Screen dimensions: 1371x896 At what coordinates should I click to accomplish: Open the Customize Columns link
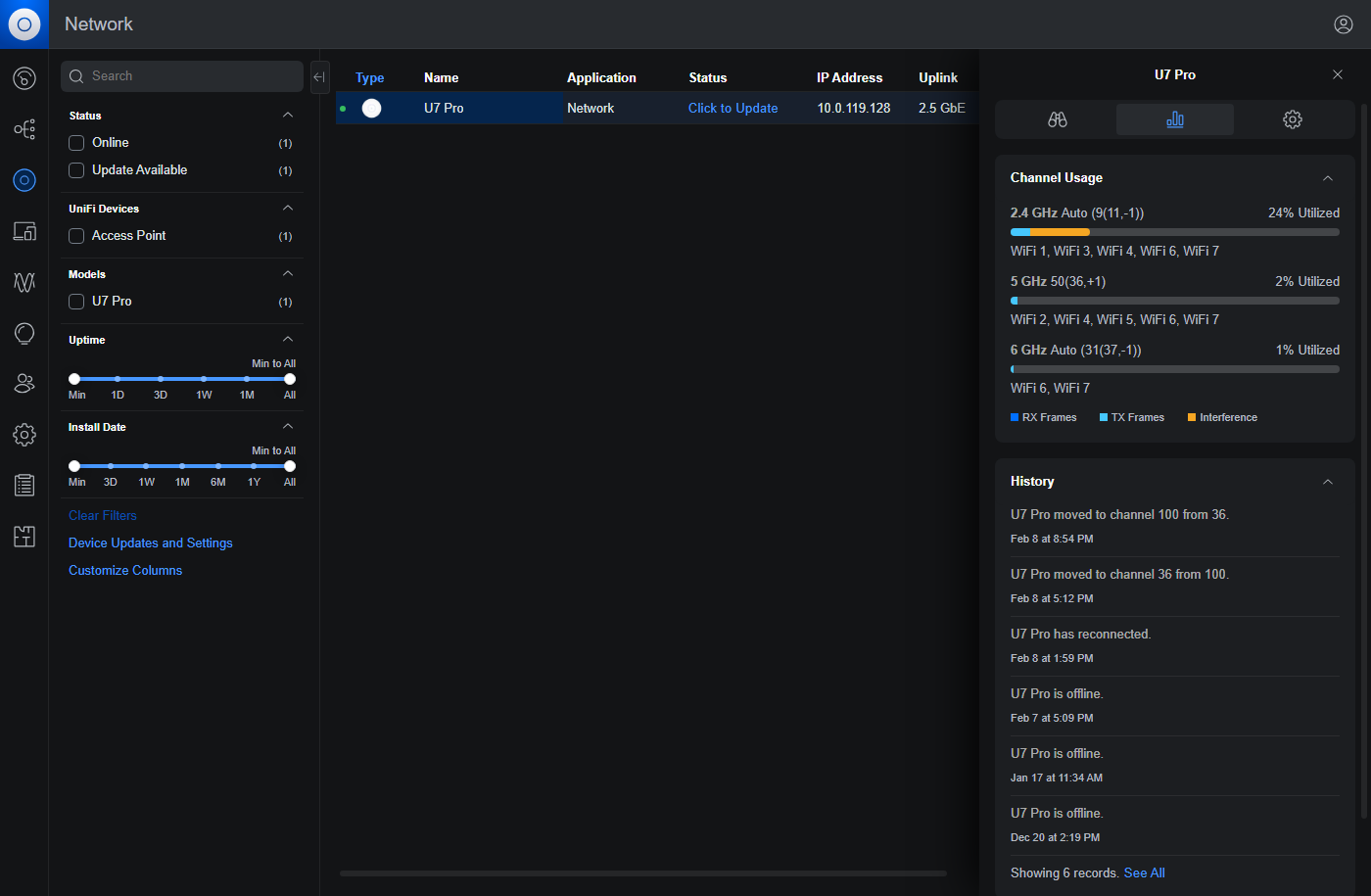(125, 571)
